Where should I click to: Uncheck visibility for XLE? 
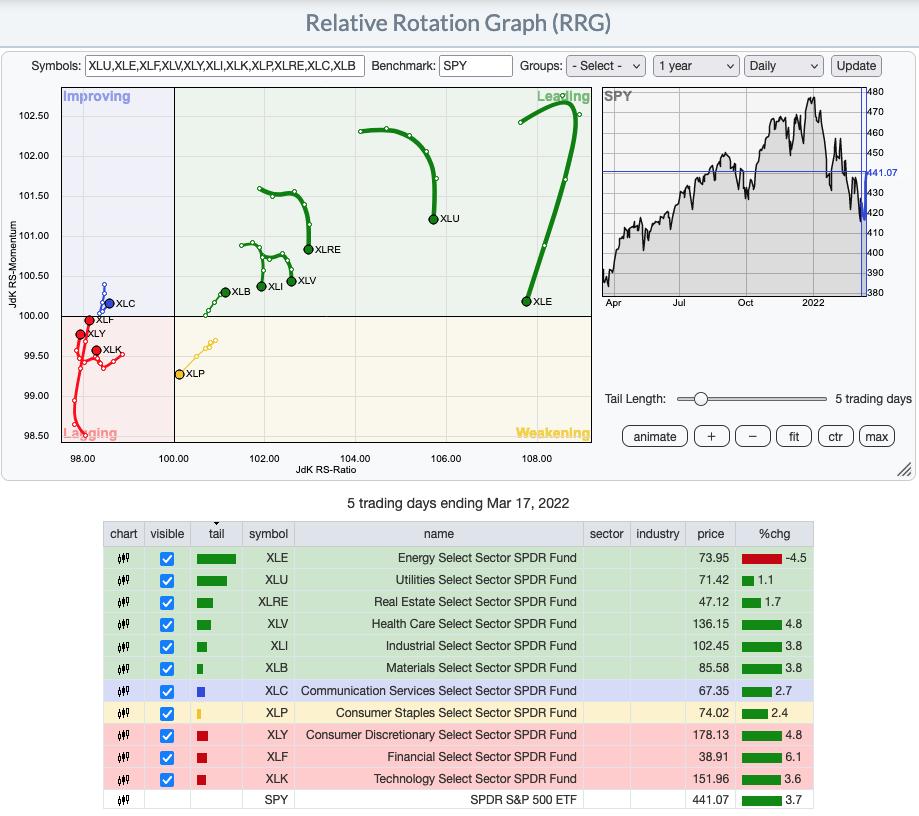(167, 559)
